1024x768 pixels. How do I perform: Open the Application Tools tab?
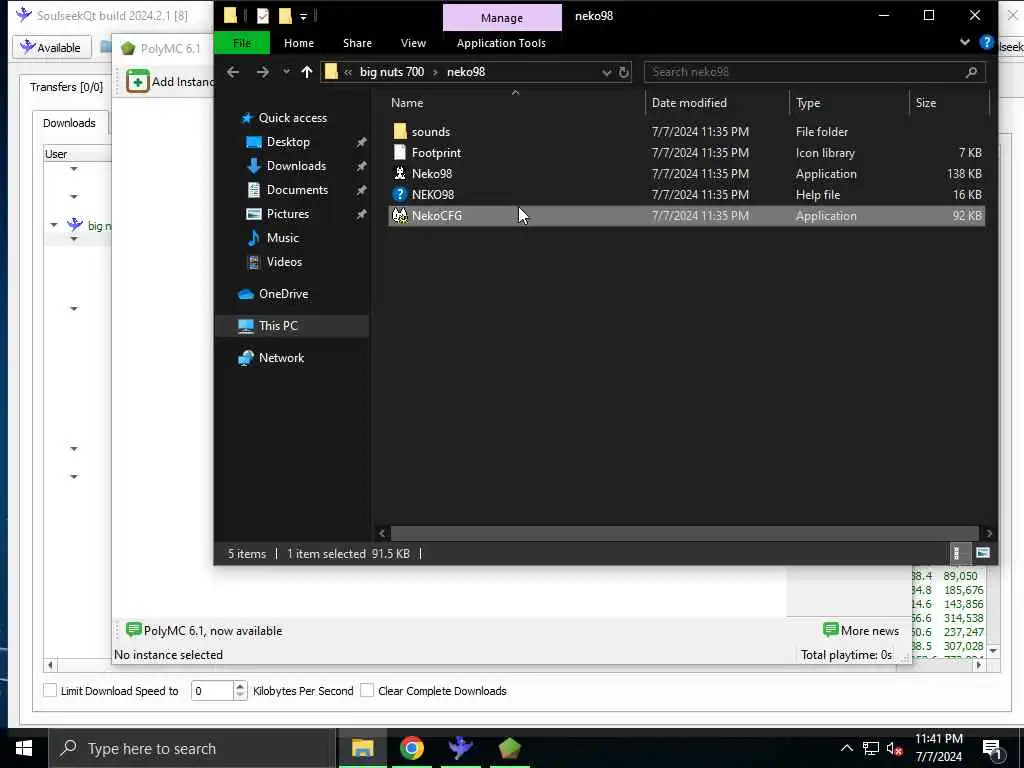pos(501,43)
